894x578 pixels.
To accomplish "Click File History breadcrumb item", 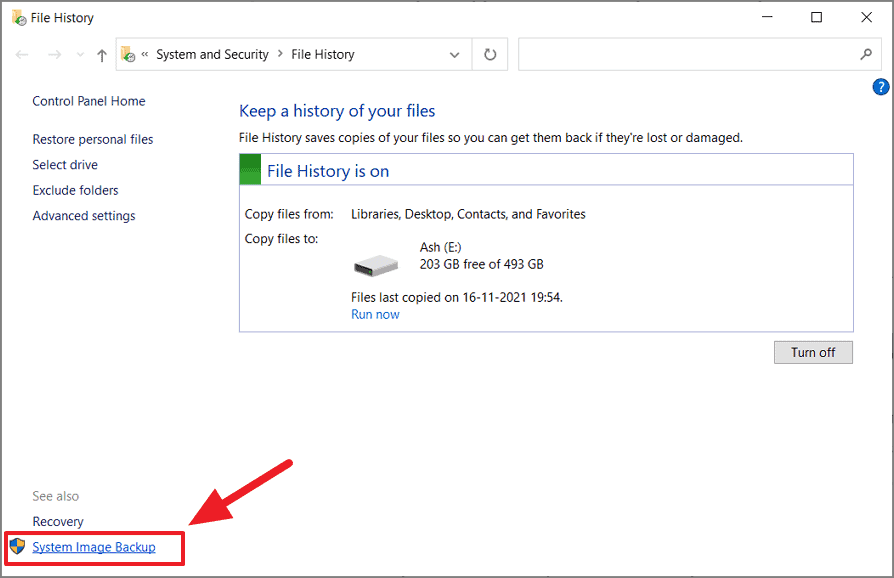I will [x=323, y=54].
